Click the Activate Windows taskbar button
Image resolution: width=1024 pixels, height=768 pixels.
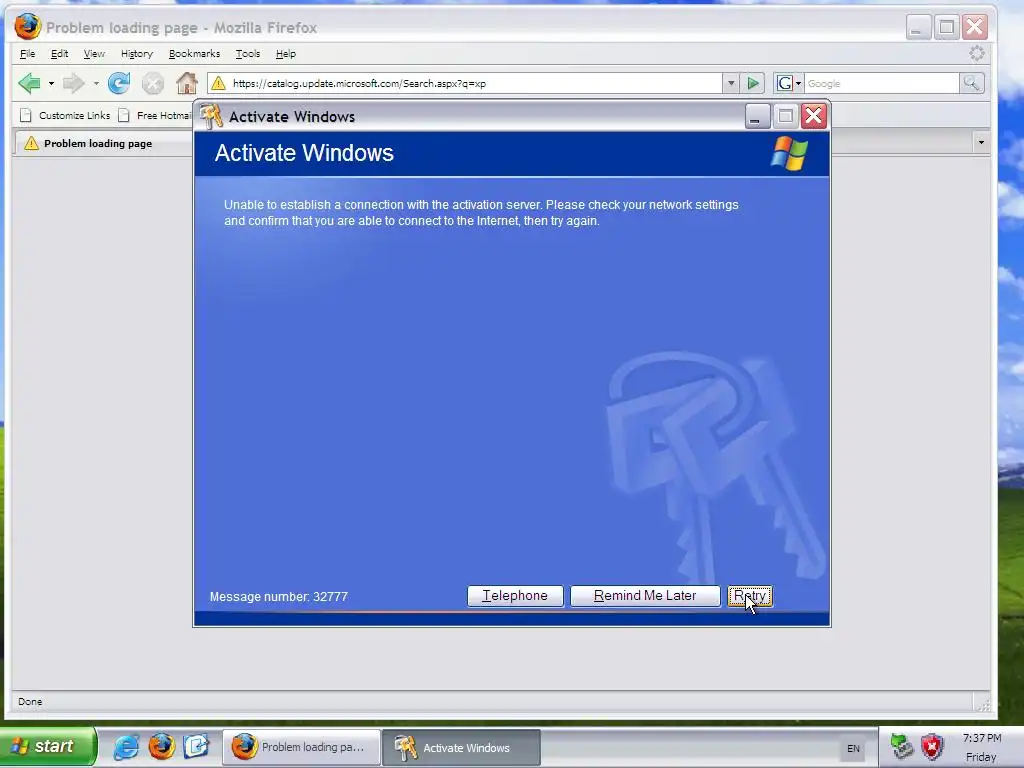[x=461, y=747]
